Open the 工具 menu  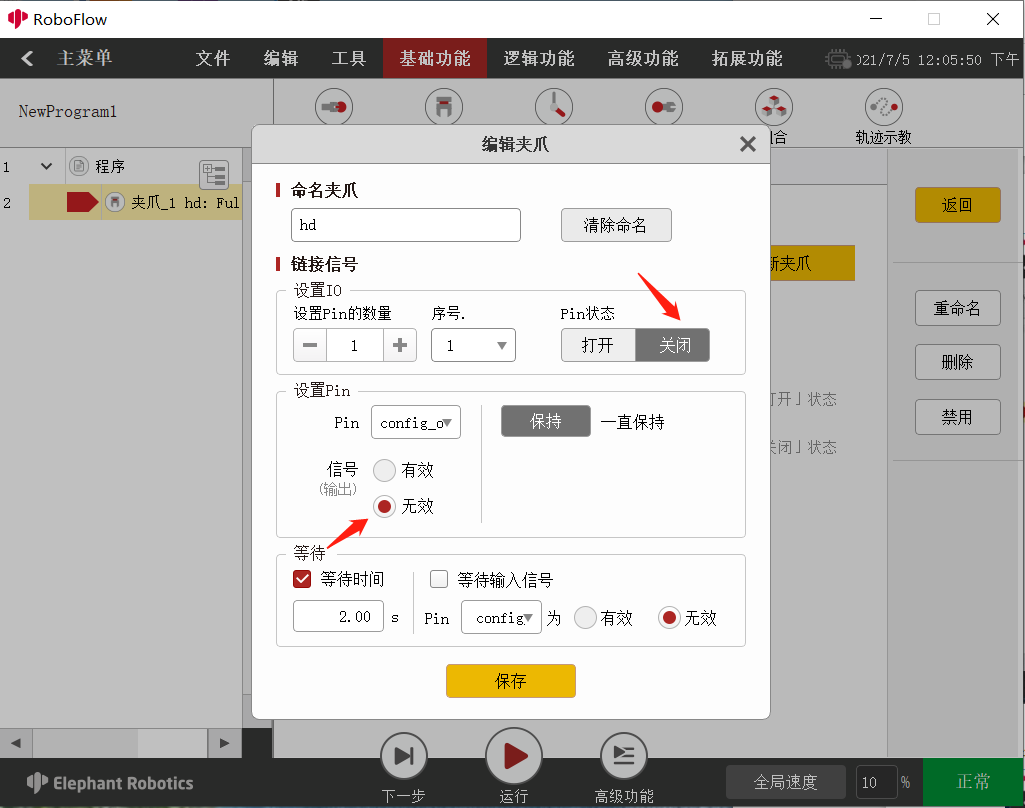[x=348, y=59]
